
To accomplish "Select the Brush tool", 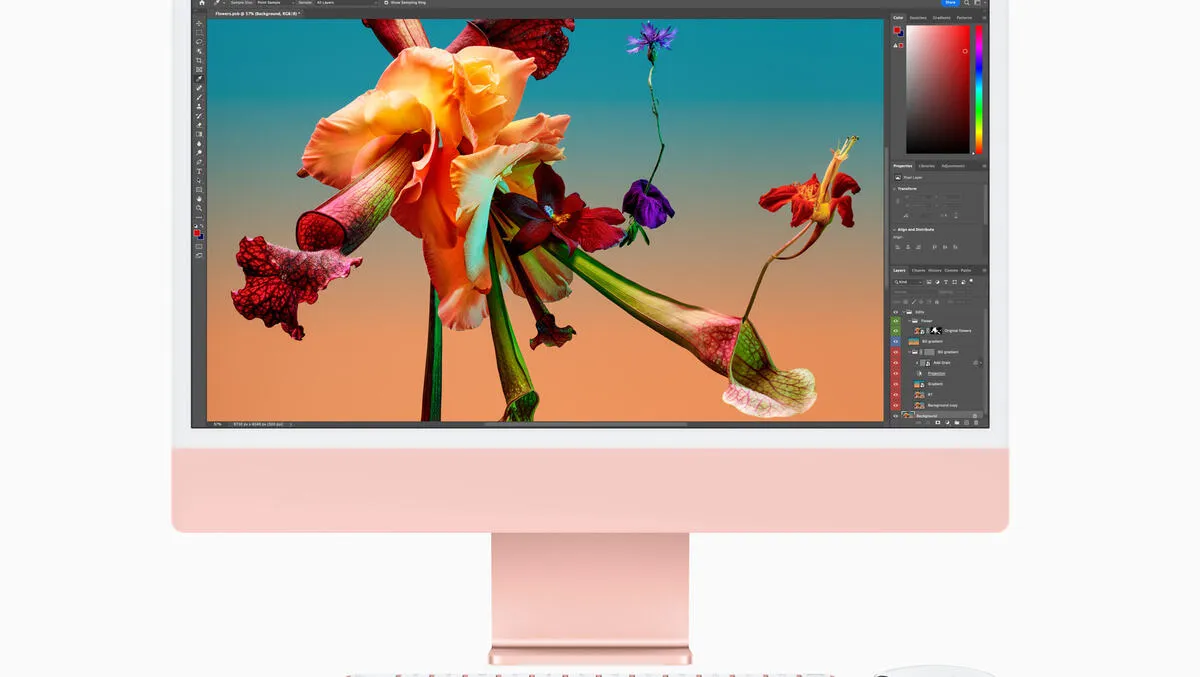I will [x=199, y=97].
